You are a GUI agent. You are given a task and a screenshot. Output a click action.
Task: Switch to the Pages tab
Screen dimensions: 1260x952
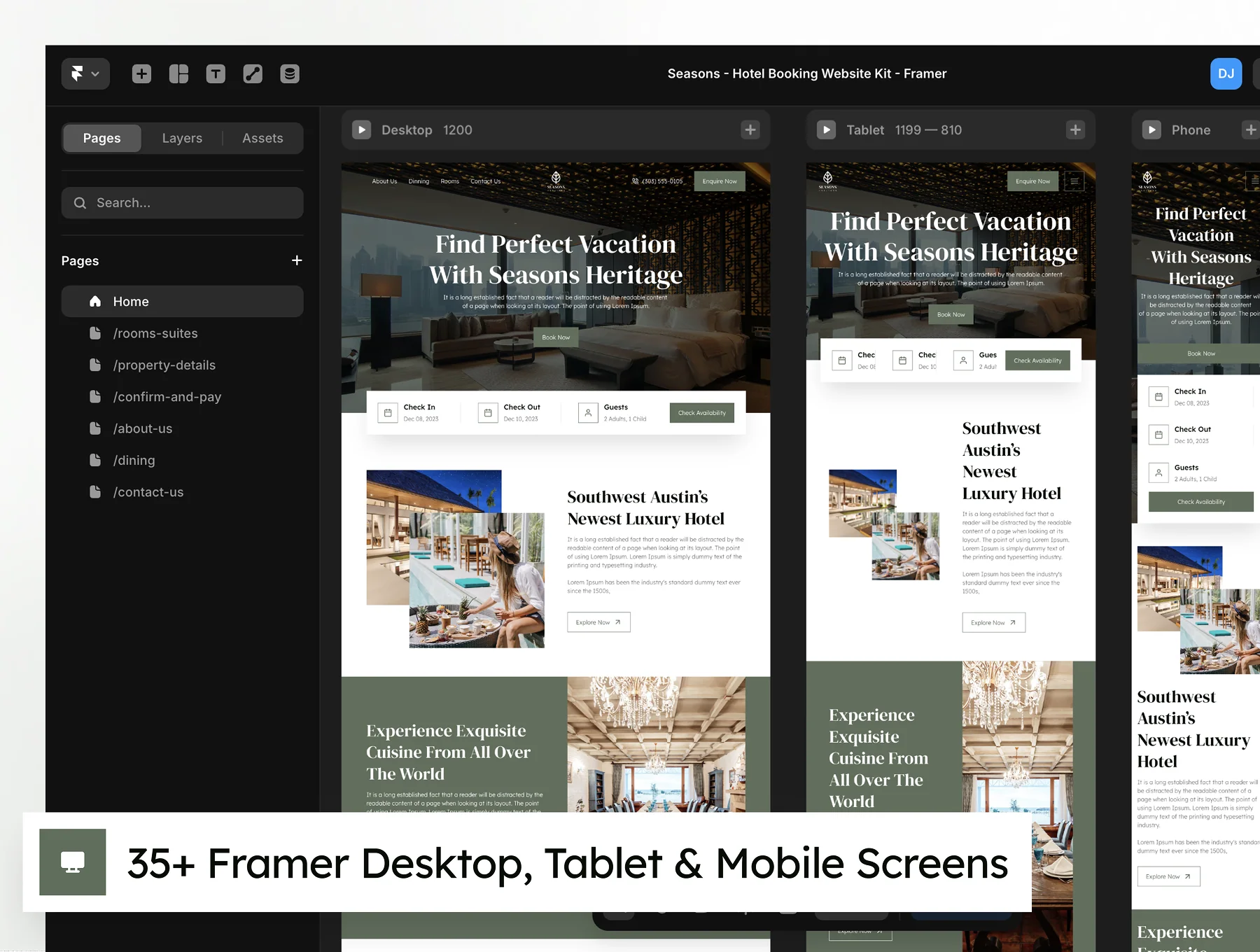click(x=101, y=138)
